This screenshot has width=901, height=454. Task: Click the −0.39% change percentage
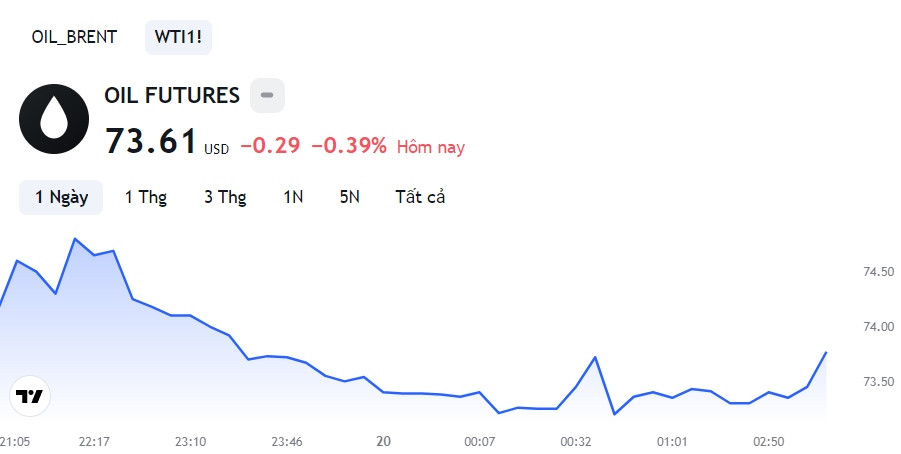pyautogui.click(x=349, y=146)
